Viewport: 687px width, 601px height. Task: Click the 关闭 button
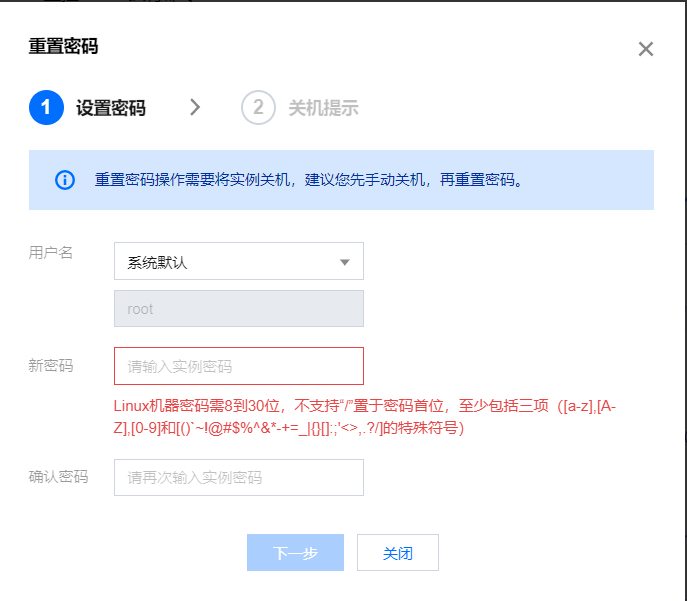[x=398, y=553]
